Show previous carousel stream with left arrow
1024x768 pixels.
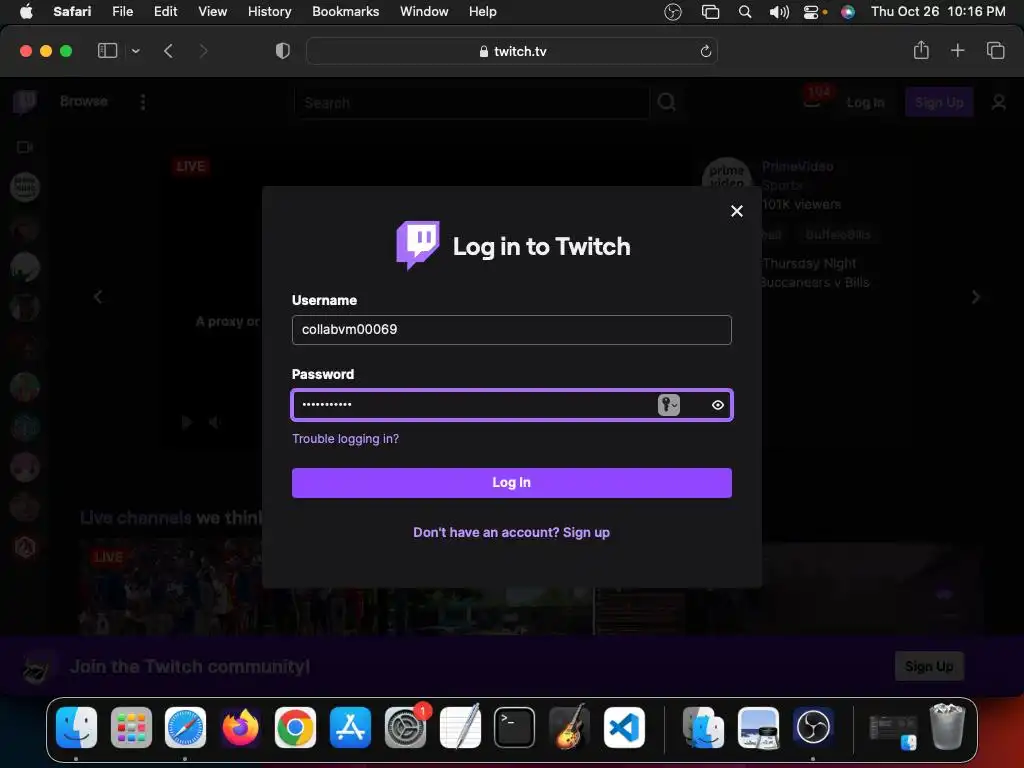(98, 297)
